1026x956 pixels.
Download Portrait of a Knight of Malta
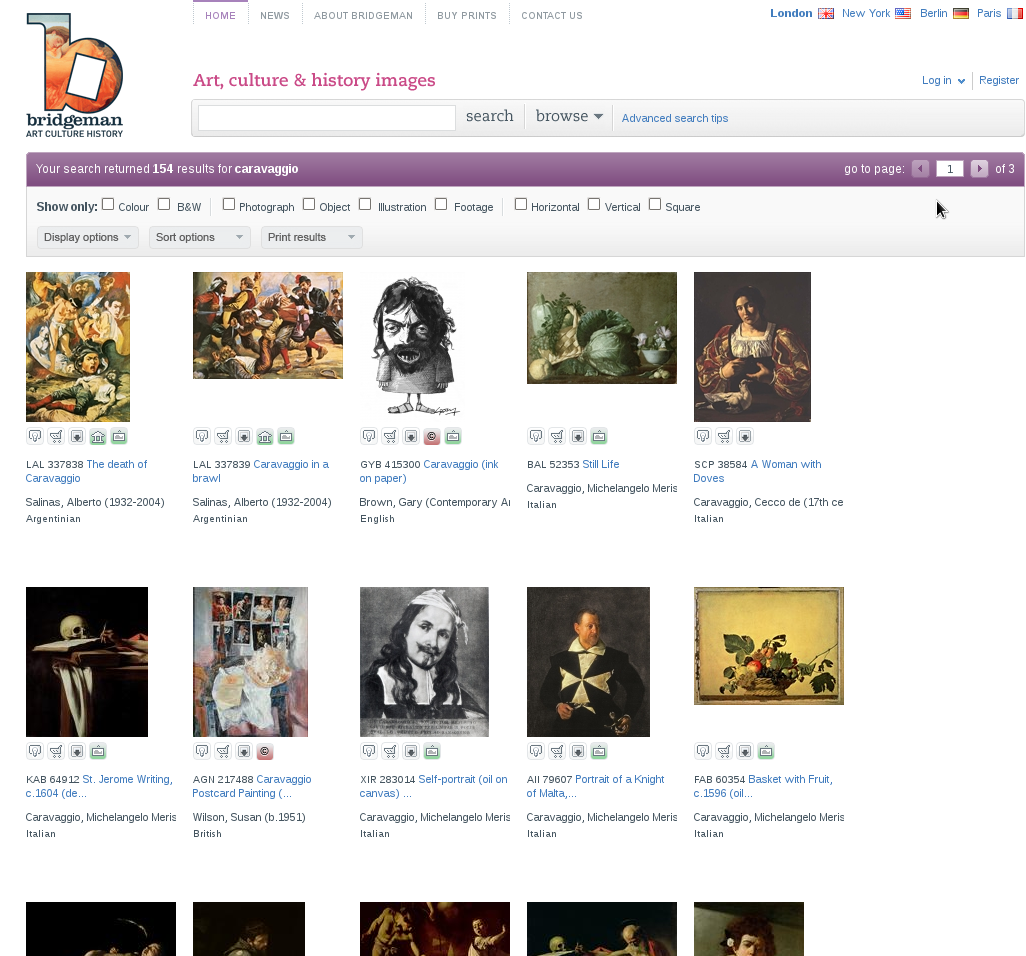point(578,751)
